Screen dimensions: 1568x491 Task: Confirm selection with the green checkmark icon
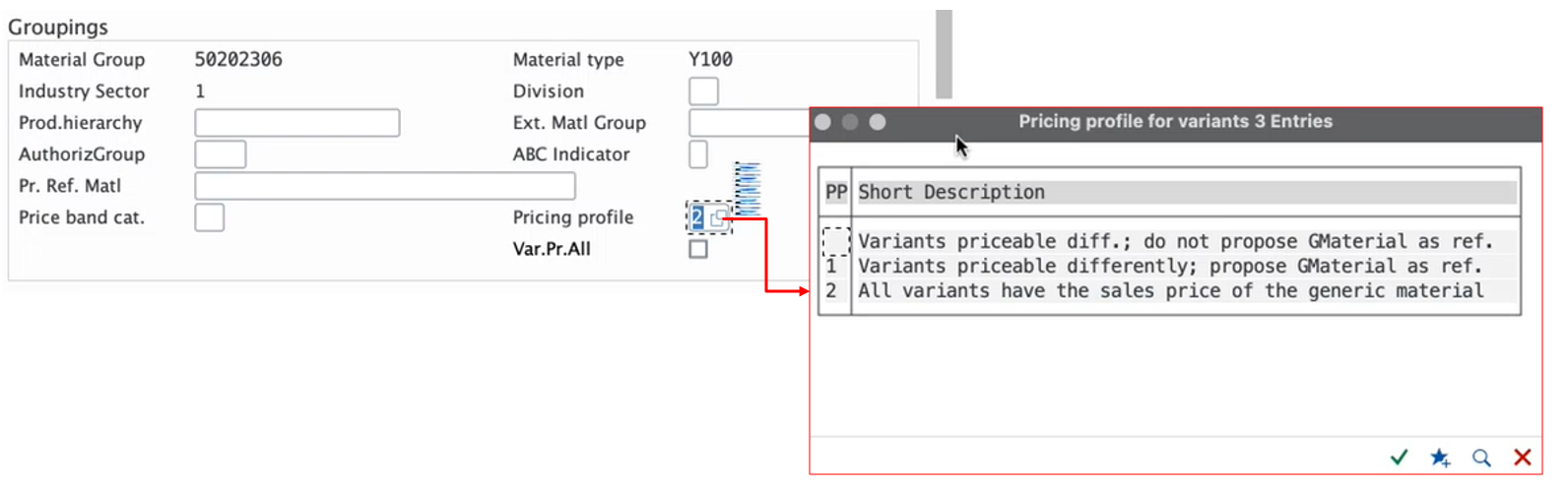1399,458
